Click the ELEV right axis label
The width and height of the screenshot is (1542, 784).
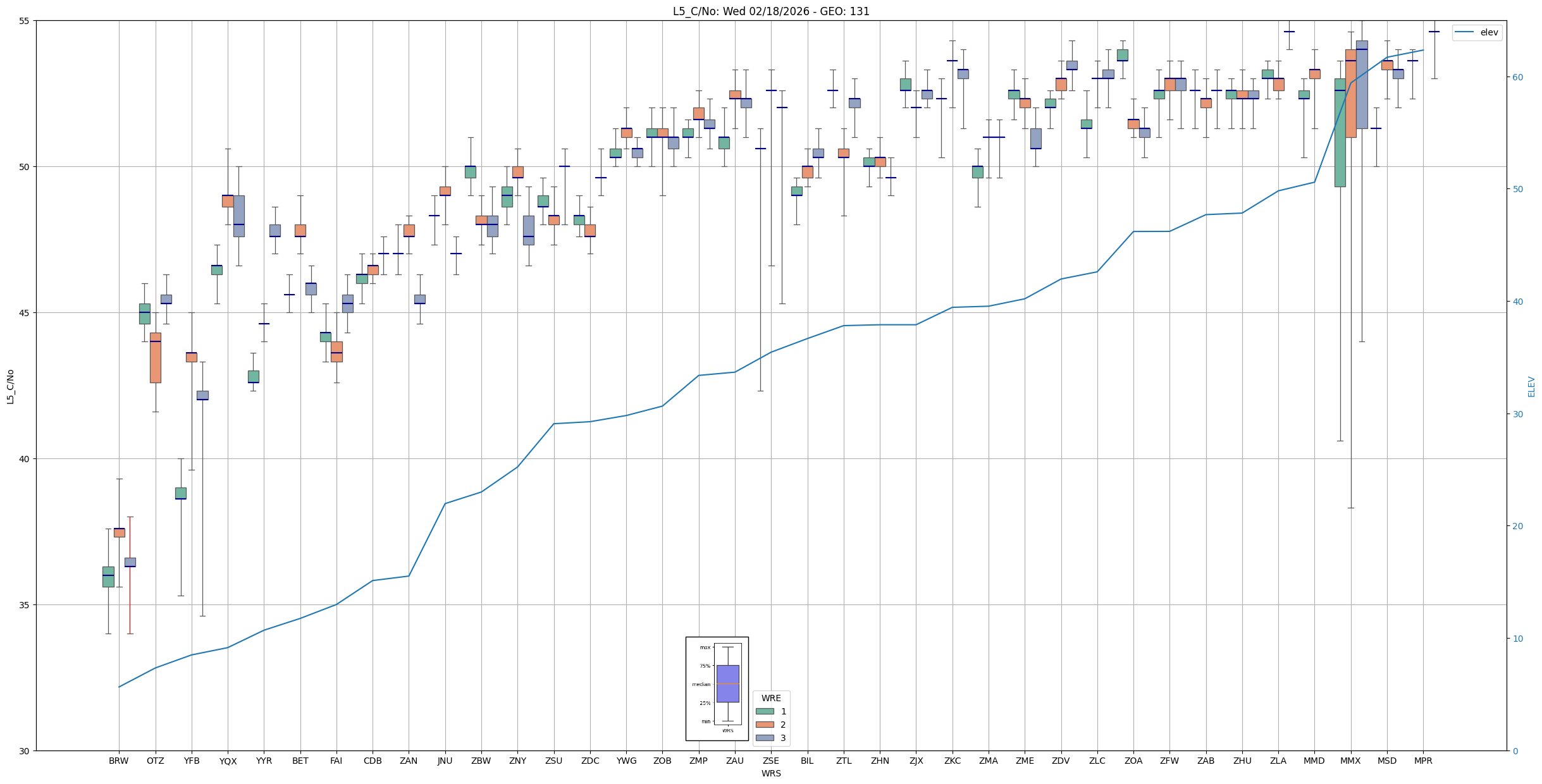tap(1531, 386)
